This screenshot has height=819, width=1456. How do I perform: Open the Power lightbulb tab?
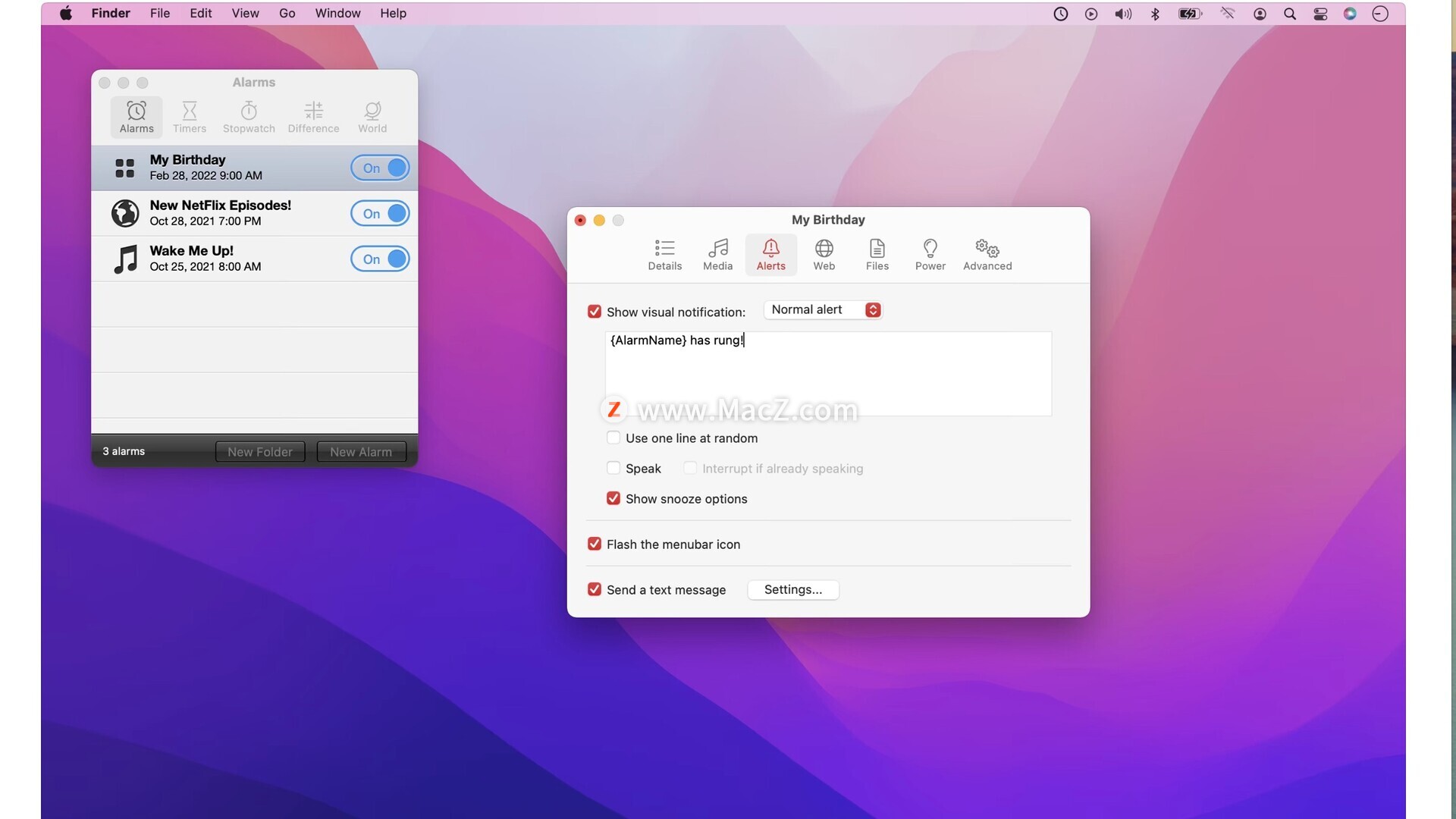click(x=930, y=254)
